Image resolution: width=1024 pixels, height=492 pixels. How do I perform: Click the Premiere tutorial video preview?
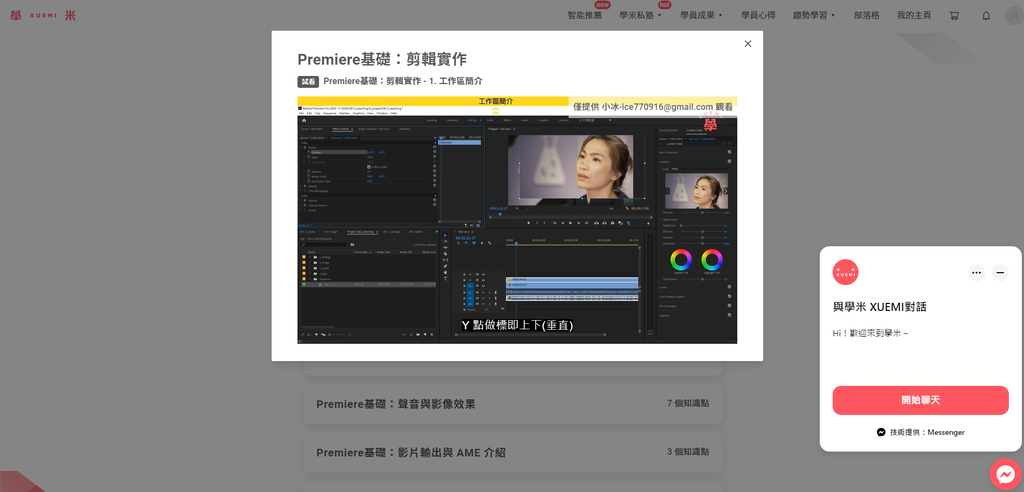pos(517,220)
